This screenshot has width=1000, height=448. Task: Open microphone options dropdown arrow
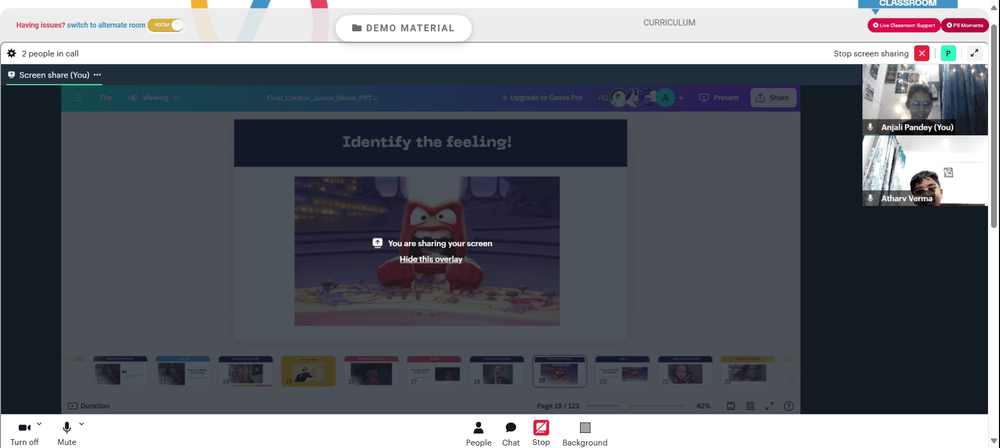(x=81, y=423)
